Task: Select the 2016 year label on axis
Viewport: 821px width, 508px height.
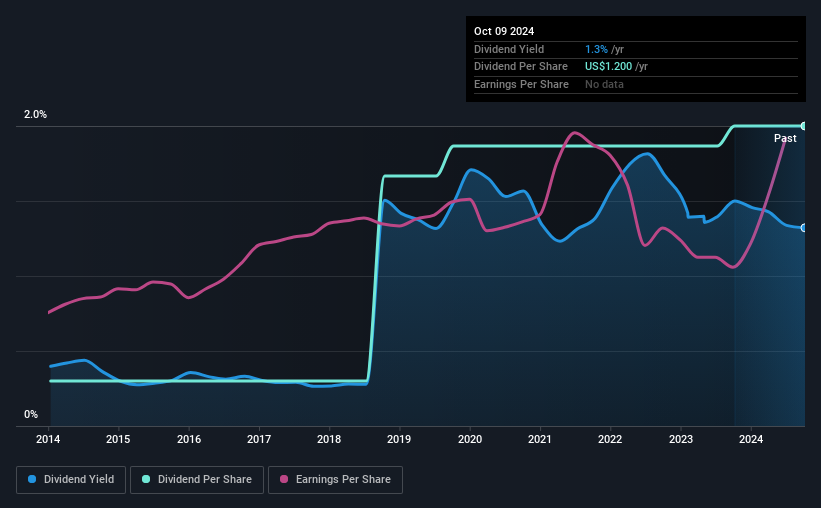Action: click(189, 439)
